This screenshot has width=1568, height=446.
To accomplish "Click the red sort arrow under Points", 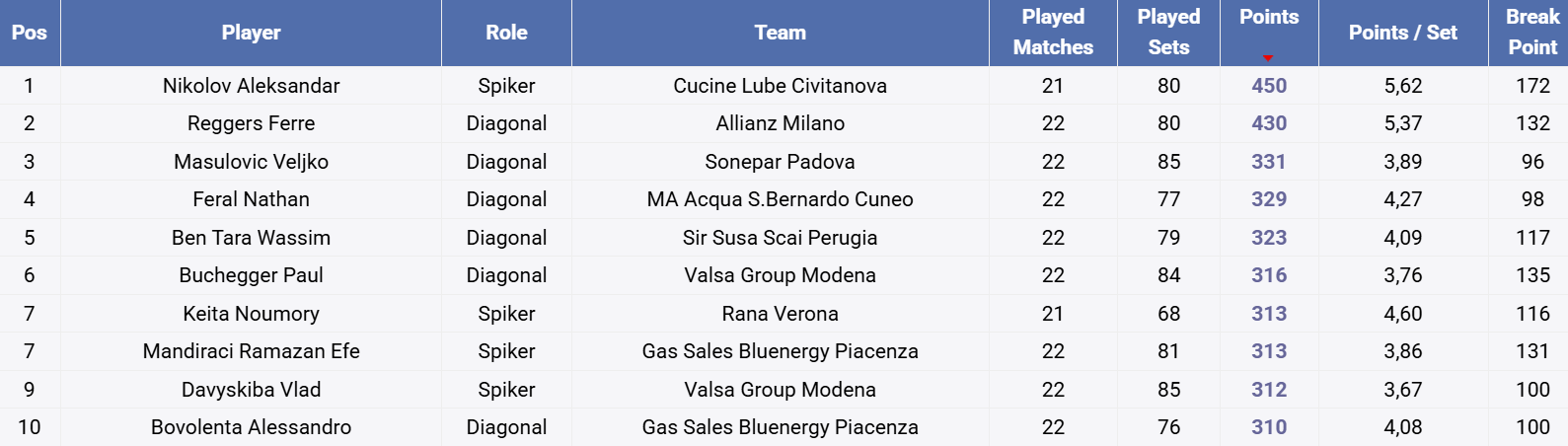I will [1268, 58].
